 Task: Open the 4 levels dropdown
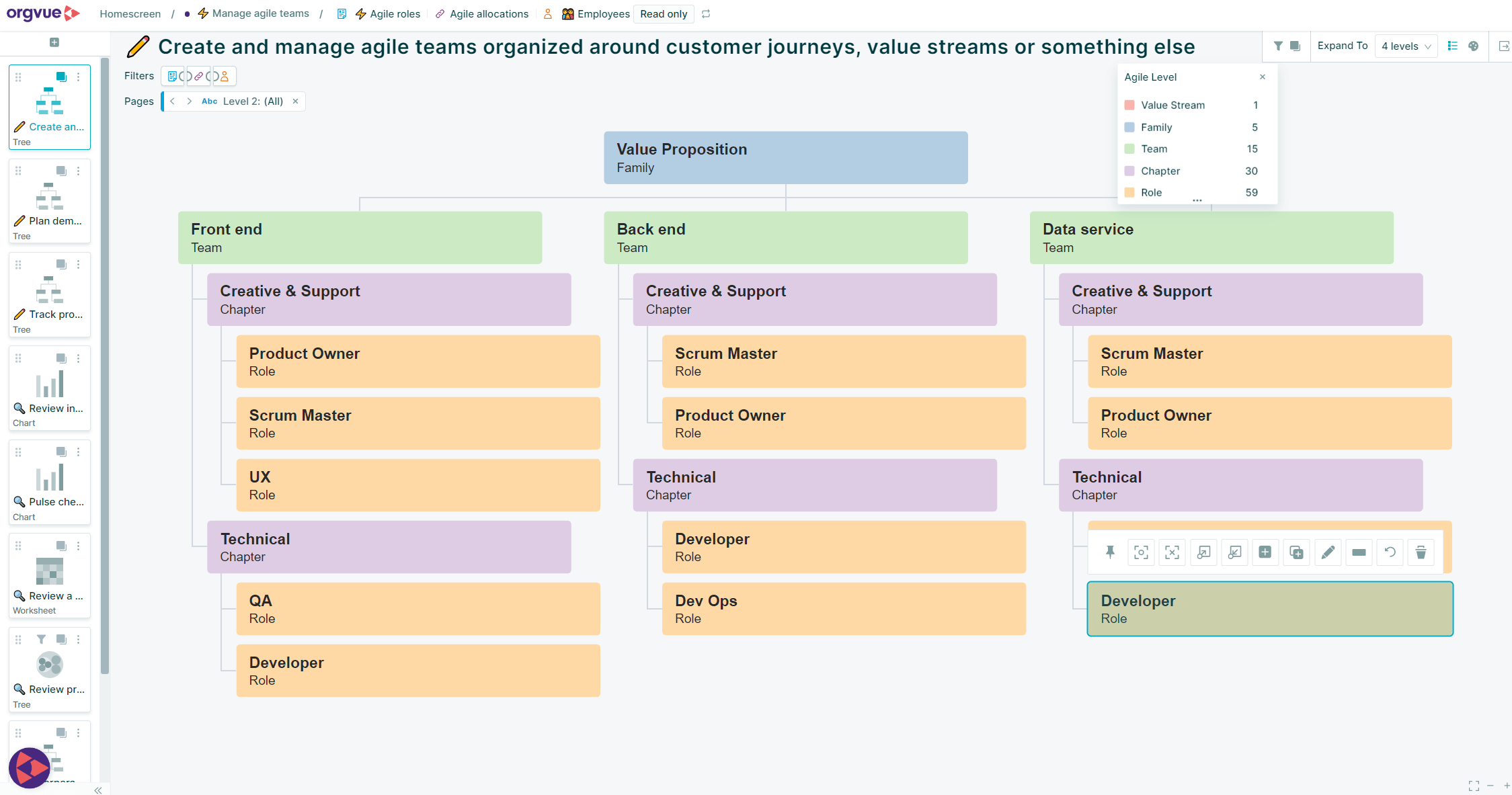coord(1406,46)
